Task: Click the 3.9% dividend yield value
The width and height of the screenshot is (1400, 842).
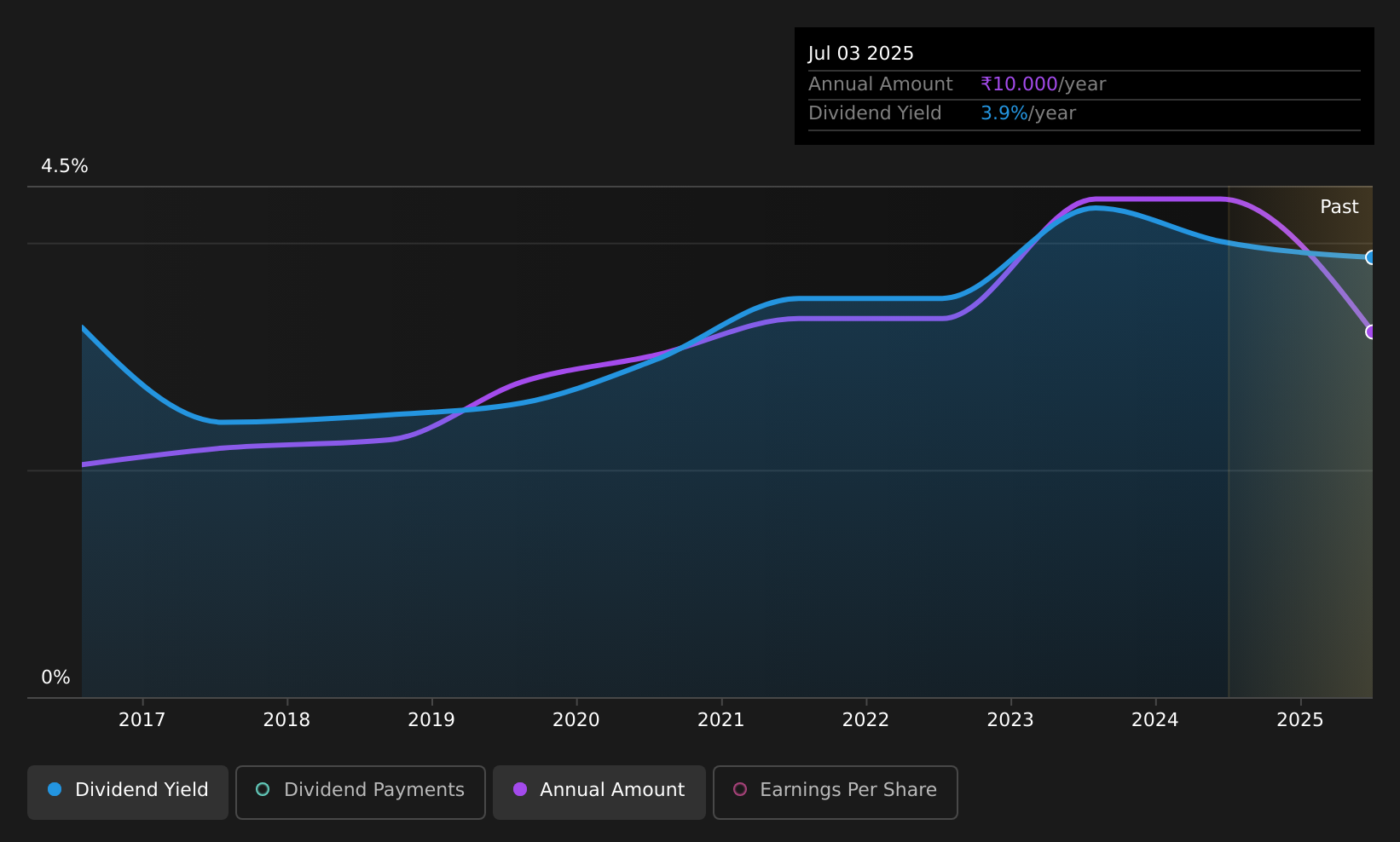Action: click(x=1004, y=113)
